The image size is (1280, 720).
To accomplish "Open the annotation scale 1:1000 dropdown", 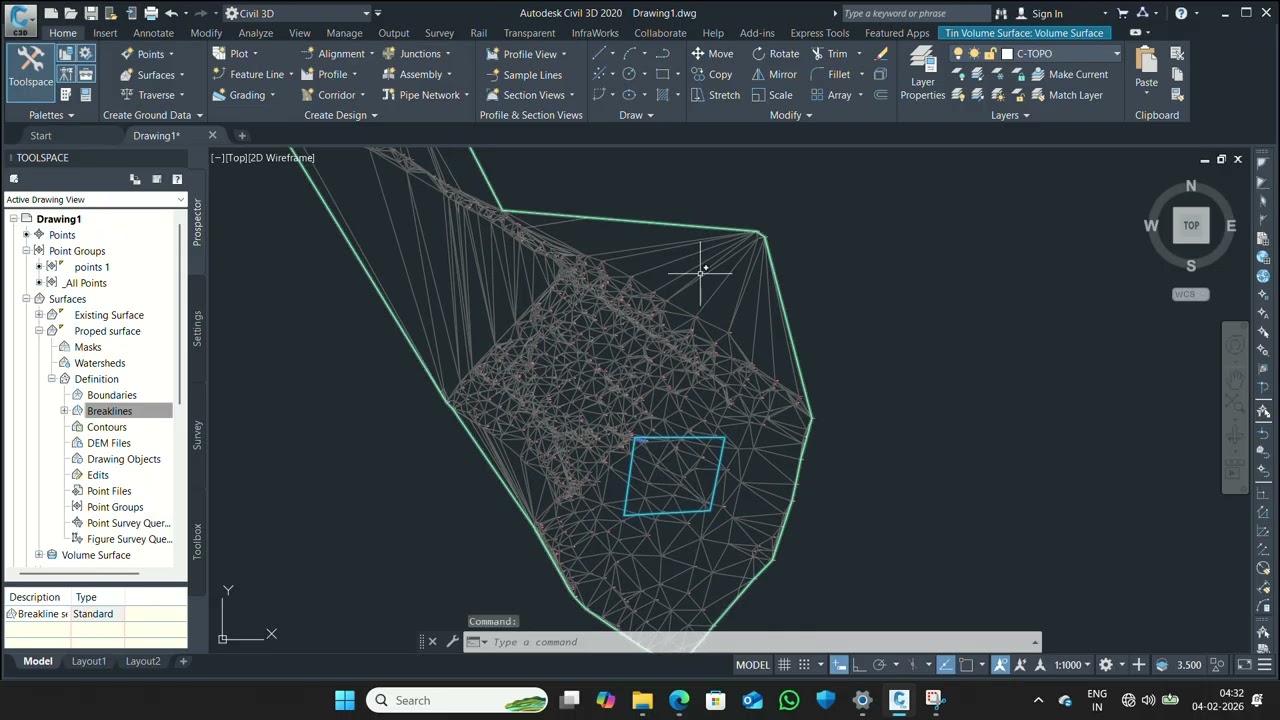I will (x=1073, y=665).
